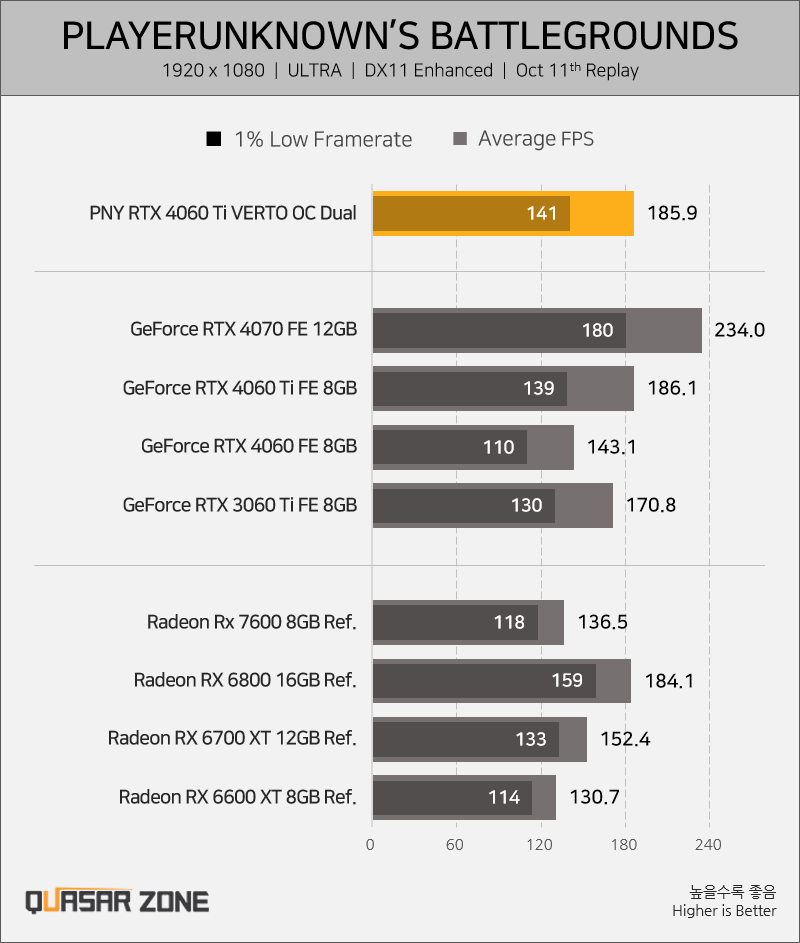Select the Radeon Rx 7600 8GB Ref. bar
Viewport: 800px width, 943px height.
point(468,622)
